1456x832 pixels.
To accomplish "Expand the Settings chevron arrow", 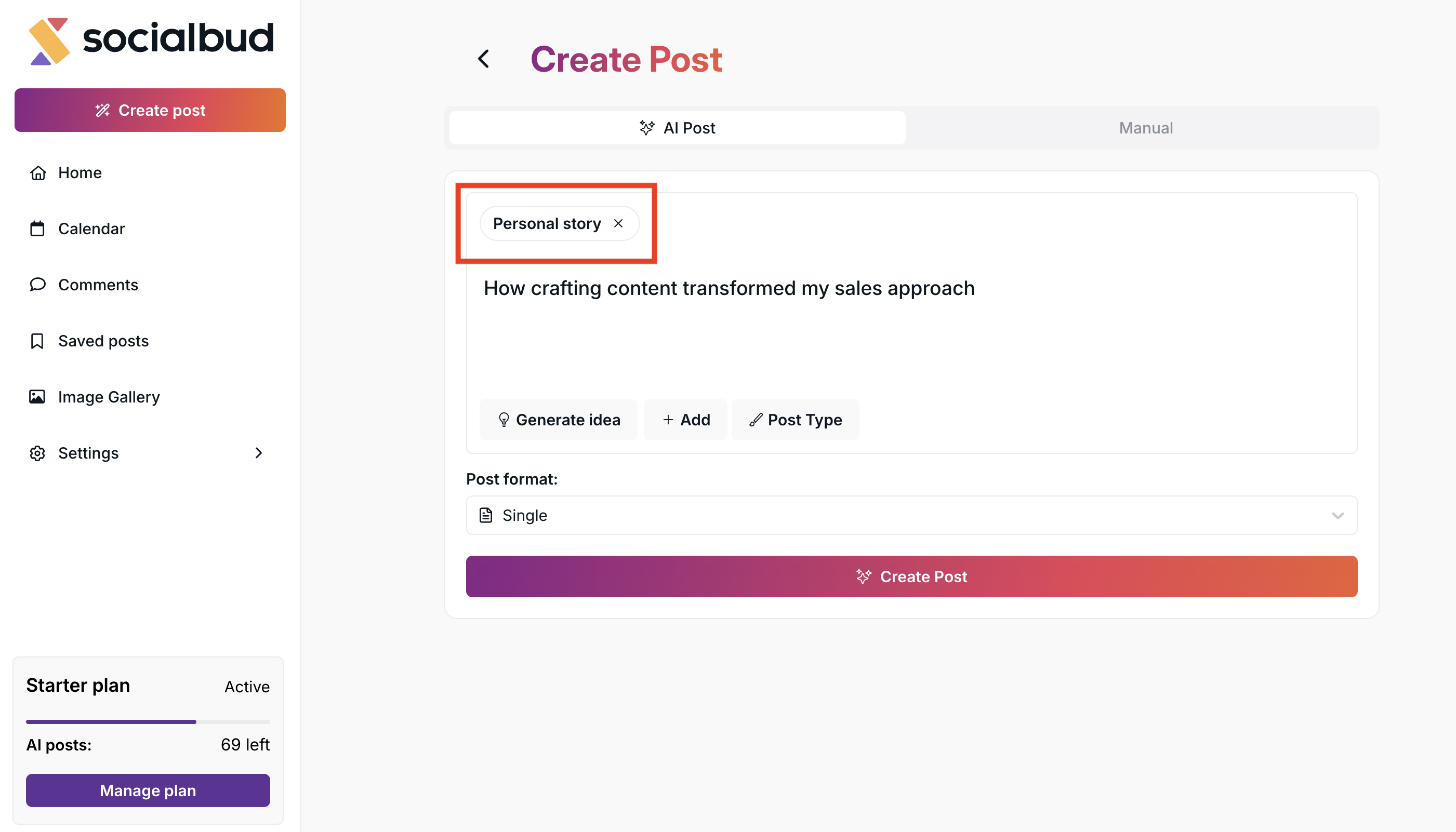I will point(258,452).
